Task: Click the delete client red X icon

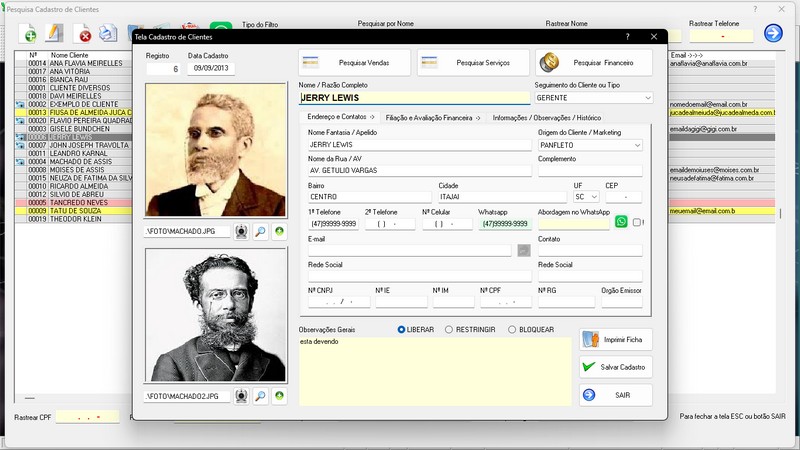Action: (82, 34)
